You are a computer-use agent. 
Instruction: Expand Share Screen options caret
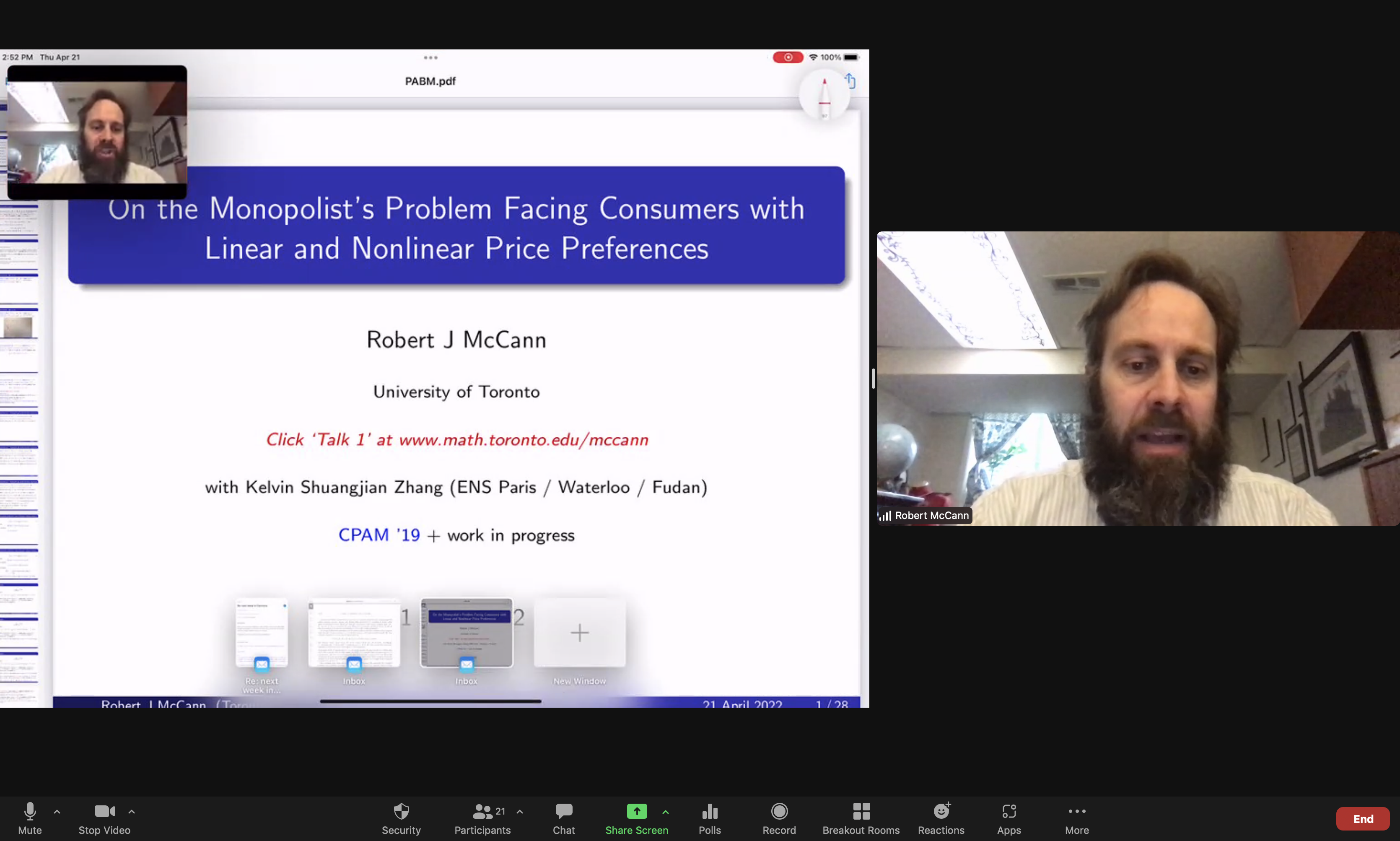tap(666, 812)
